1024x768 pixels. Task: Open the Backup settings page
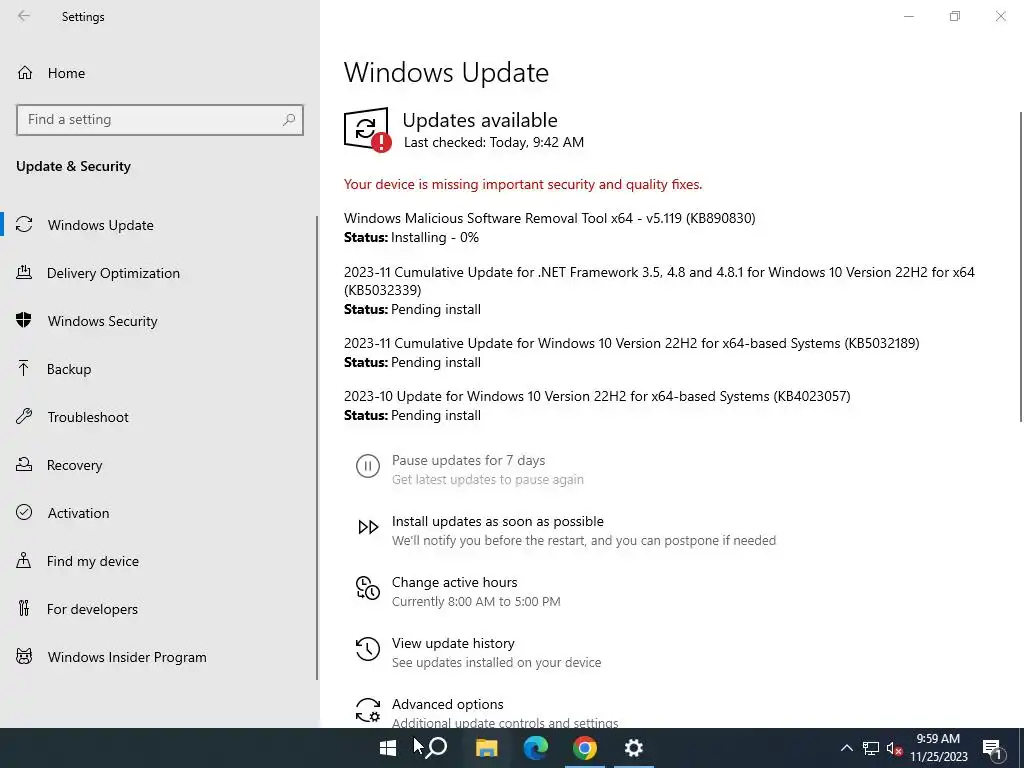point(69,369)
